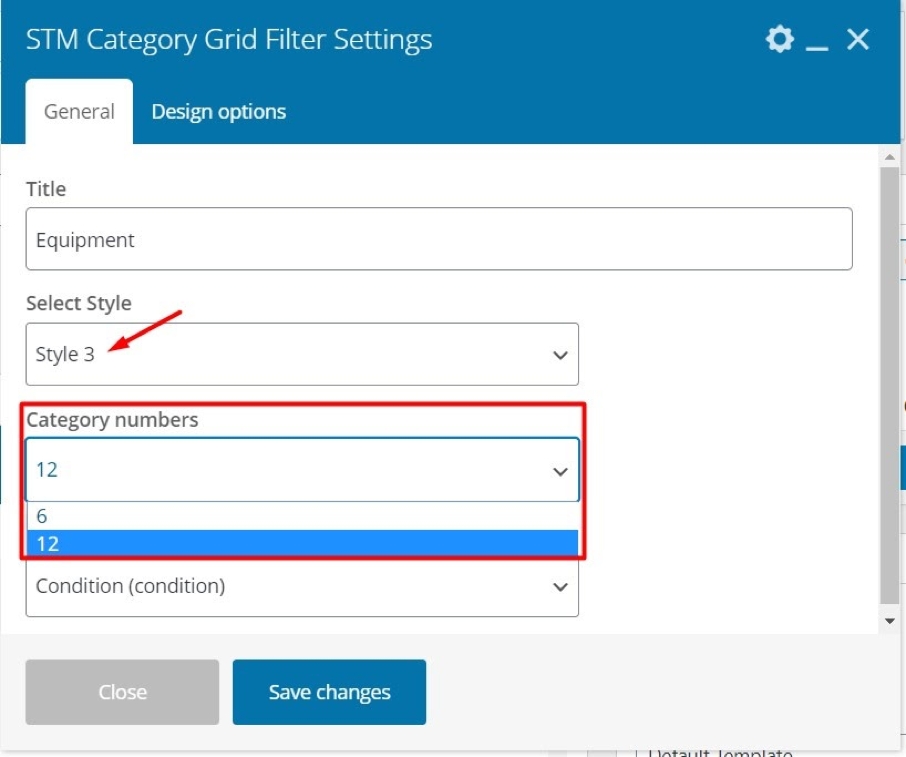Click the Title field containing Equipment
Image resolution: width=906 pixels, height=757 pixels.
coord(439,239)
